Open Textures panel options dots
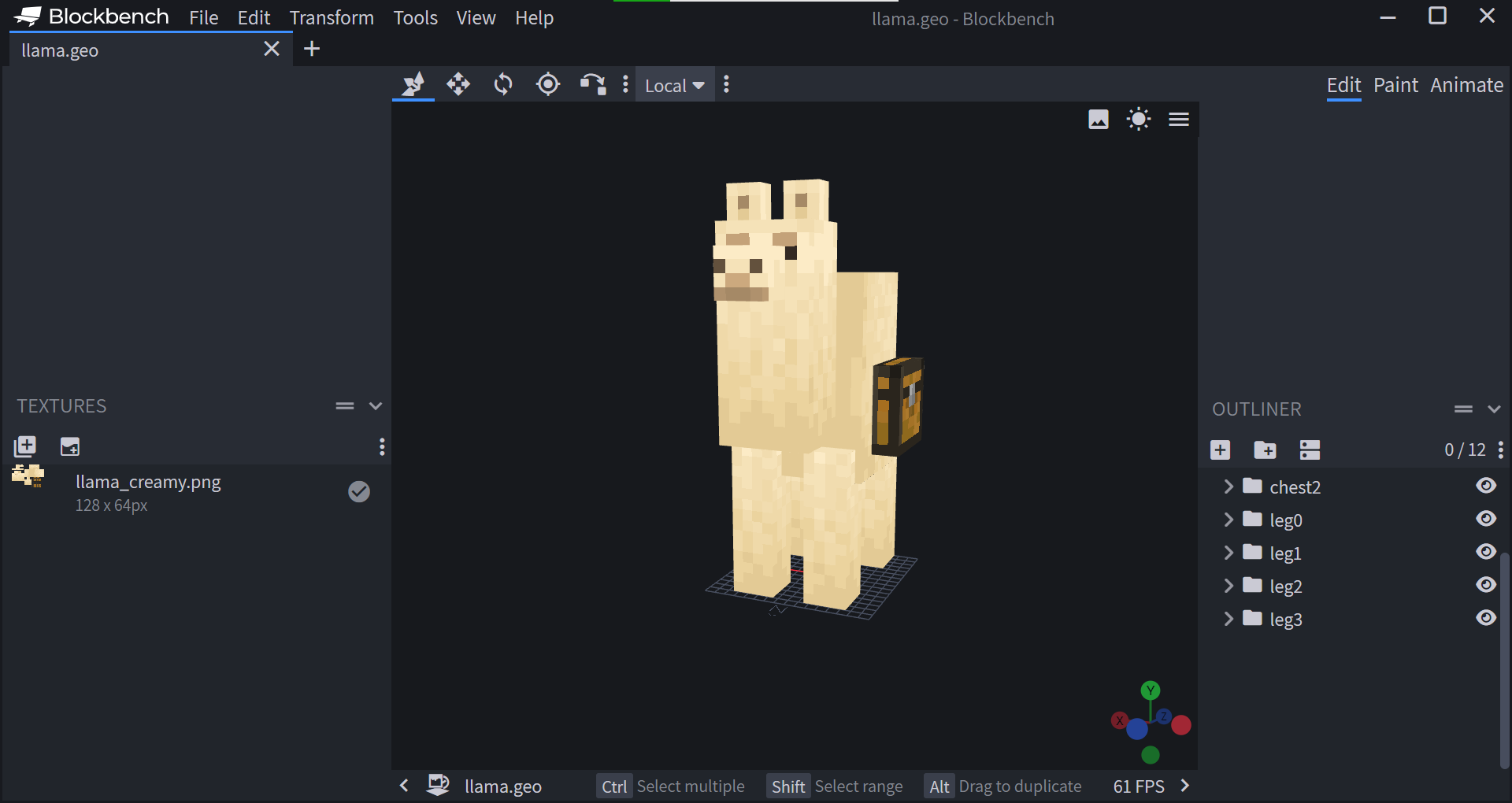Viewport: 1512px width, 803px height. point(382,447)
